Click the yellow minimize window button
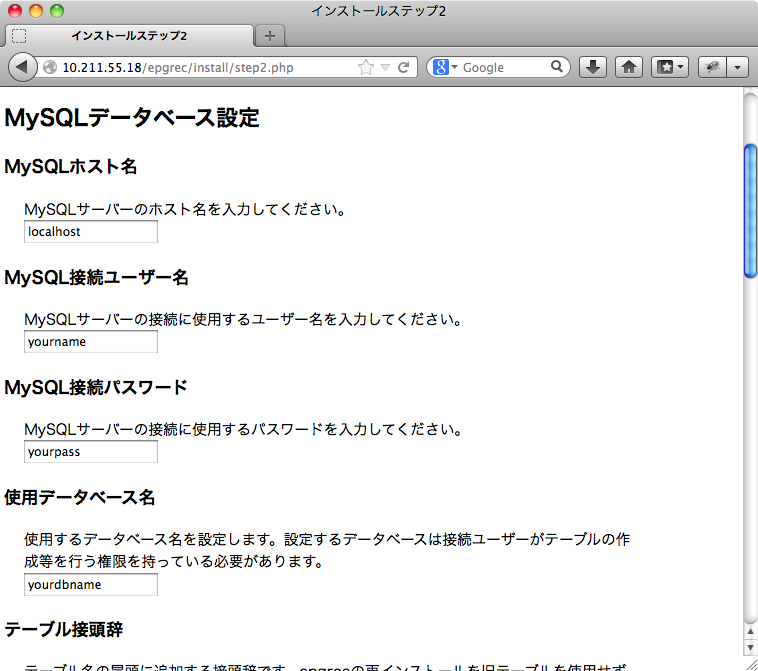Image resolution: width=758 pixels, height=671 pixels. [x=36, y=11]
